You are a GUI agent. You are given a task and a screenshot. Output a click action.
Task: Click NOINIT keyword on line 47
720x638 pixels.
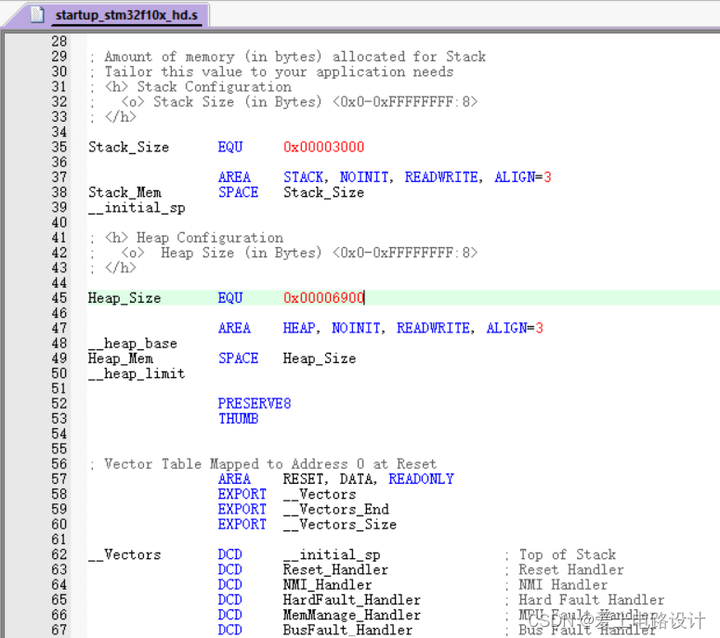(356, 328)
